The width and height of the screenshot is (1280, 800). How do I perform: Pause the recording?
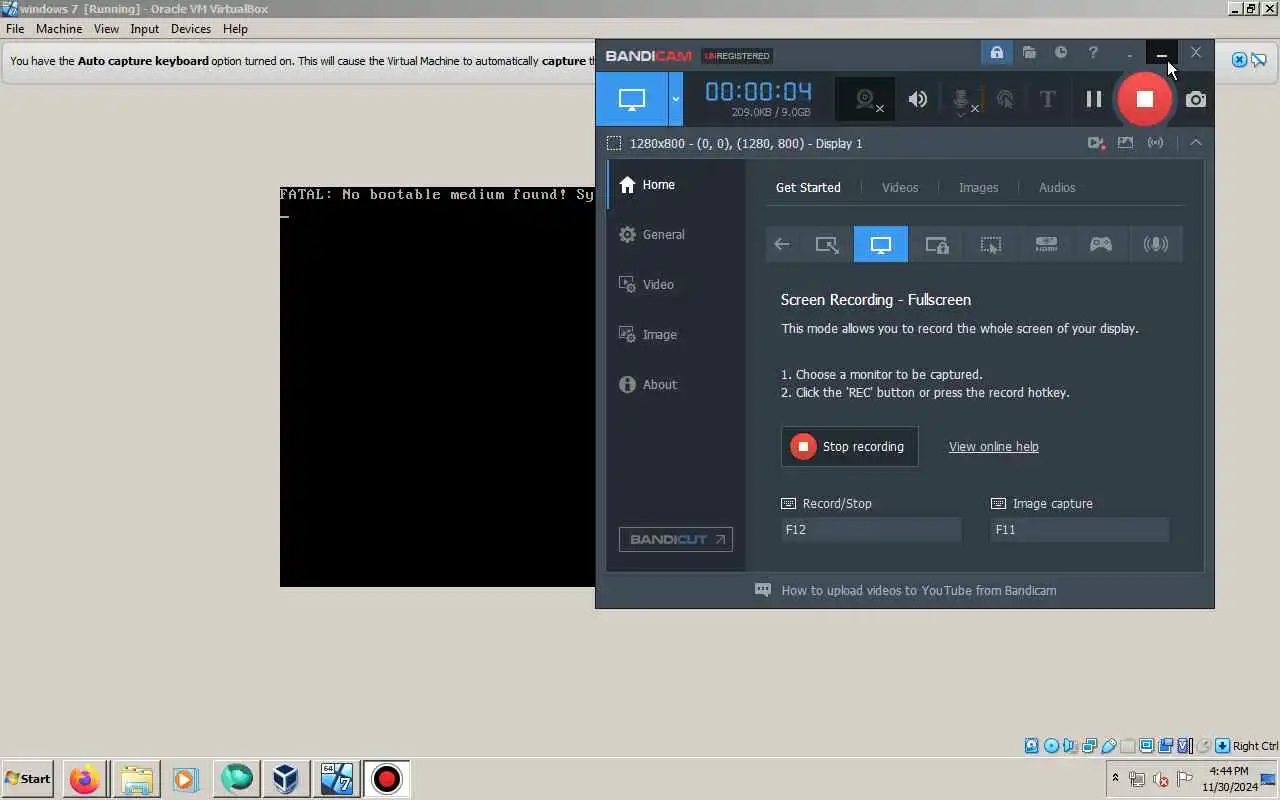click(1094, 99)
